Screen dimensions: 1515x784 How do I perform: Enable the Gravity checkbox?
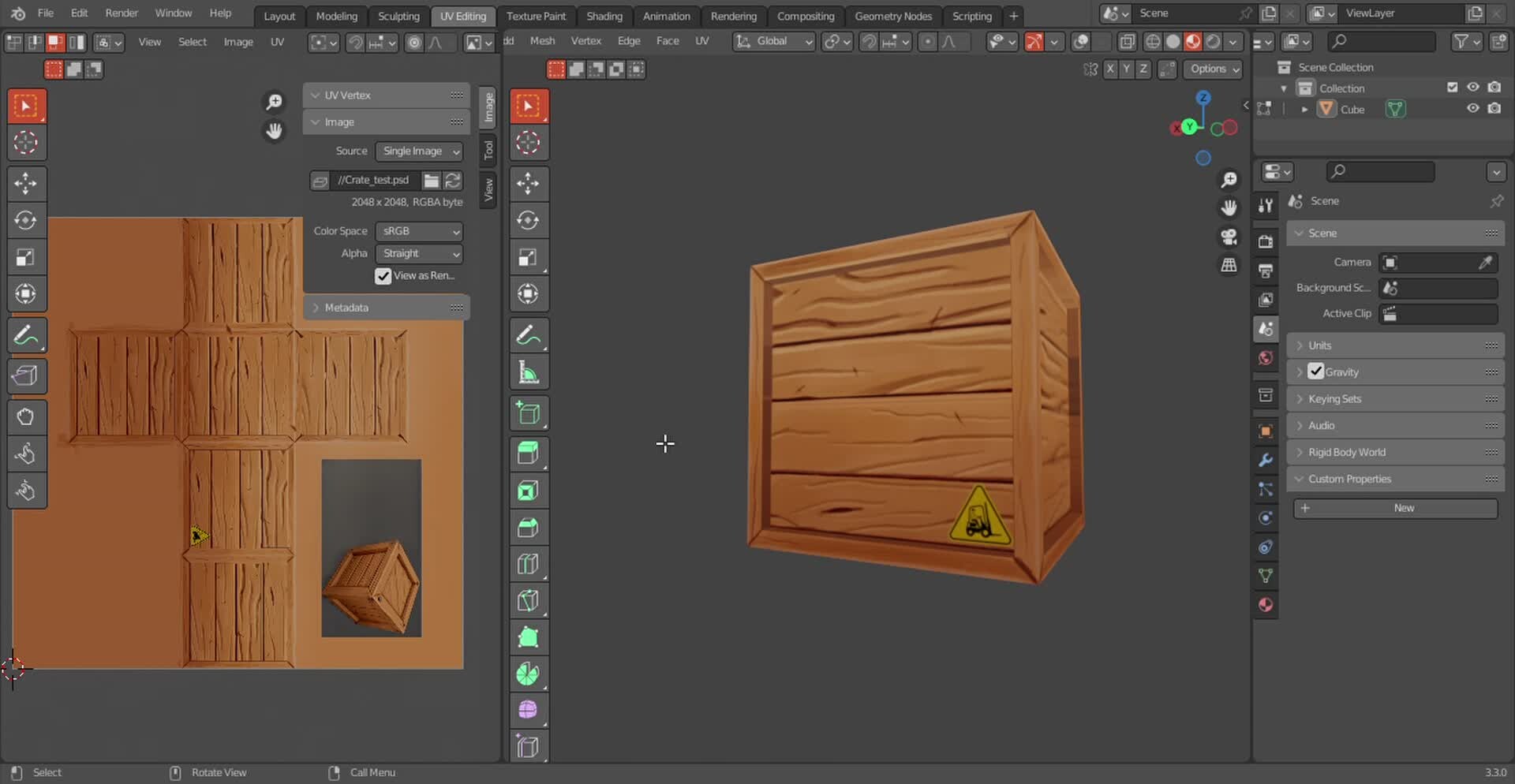tap(1316, 371)
